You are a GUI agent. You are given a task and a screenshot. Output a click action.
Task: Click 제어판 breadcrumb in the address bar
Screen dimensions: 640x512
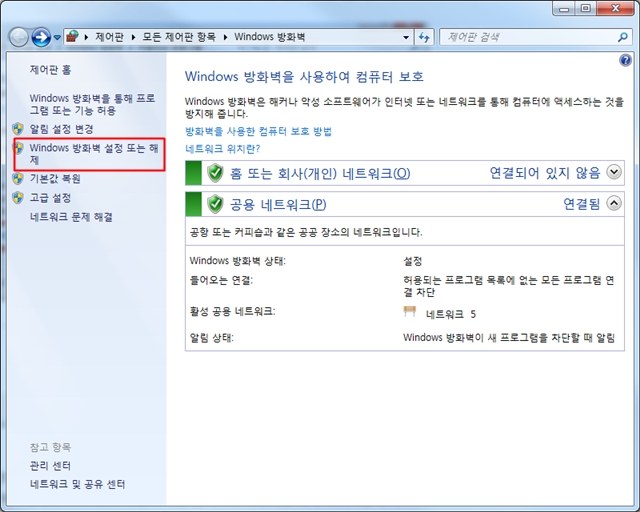(109, 37)
